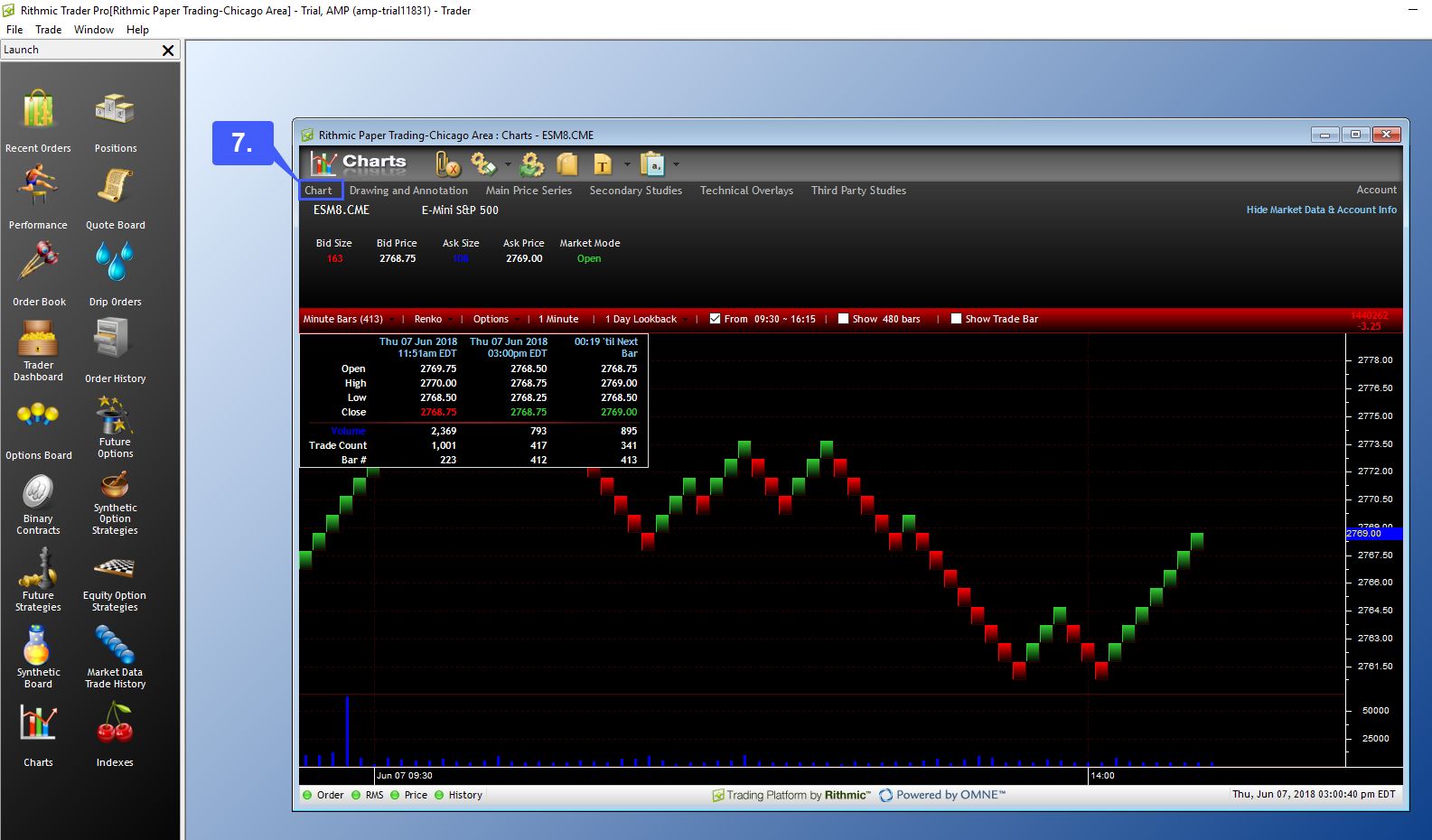Click the gears with green arrow toolbar icon

tap(532, 164)
